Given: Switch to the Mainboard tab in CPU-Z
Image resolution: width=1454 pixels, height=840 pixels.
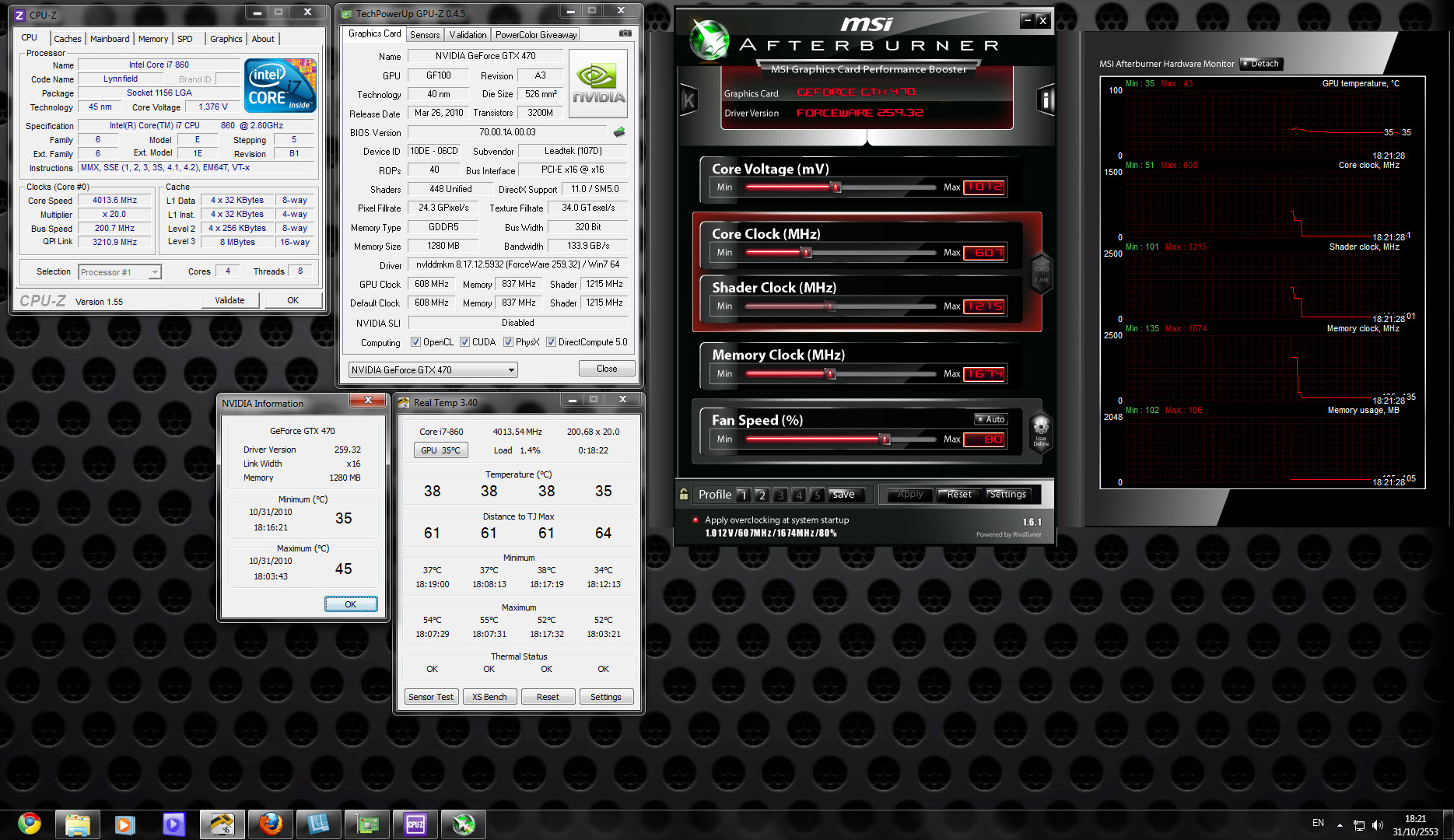Looking at the screenshot, I should [110, 39].
